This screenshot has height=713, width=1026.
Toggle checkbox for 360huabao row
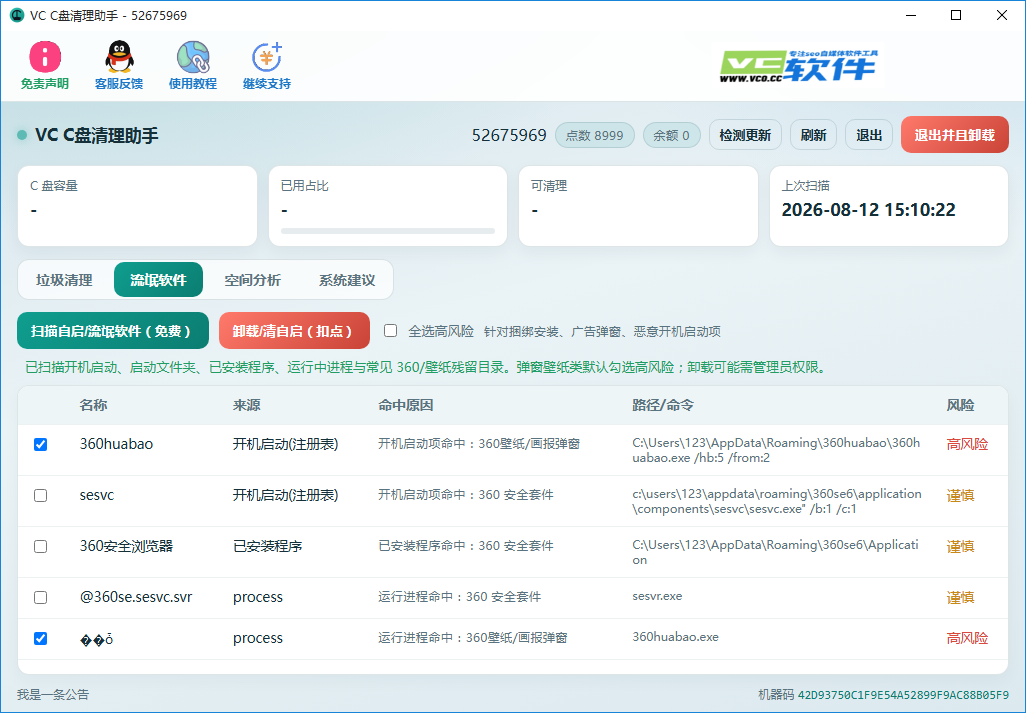click(41, 445)
